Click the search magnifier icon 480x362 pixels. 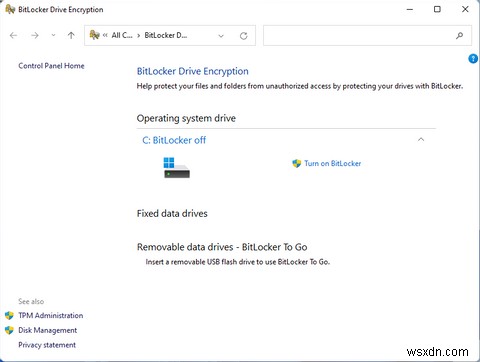click(459, 35)
